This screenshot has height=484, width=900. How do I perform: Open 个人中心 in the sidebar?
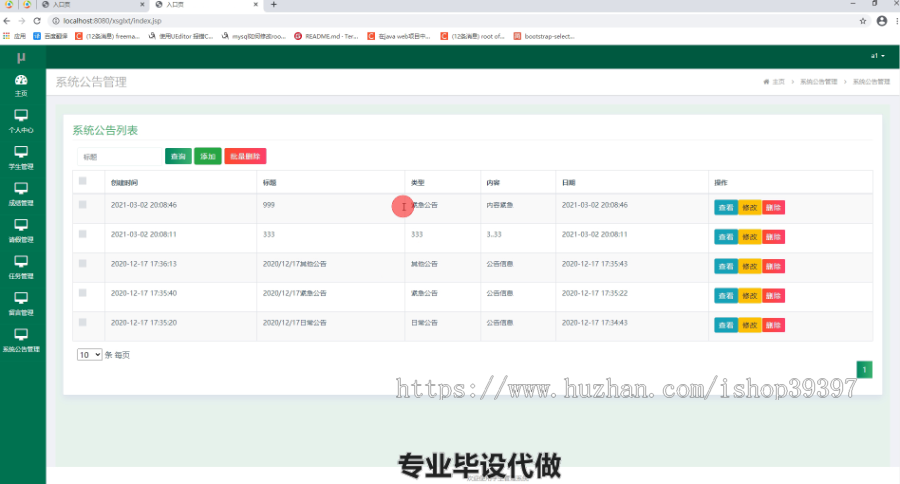tap(21, 121)
